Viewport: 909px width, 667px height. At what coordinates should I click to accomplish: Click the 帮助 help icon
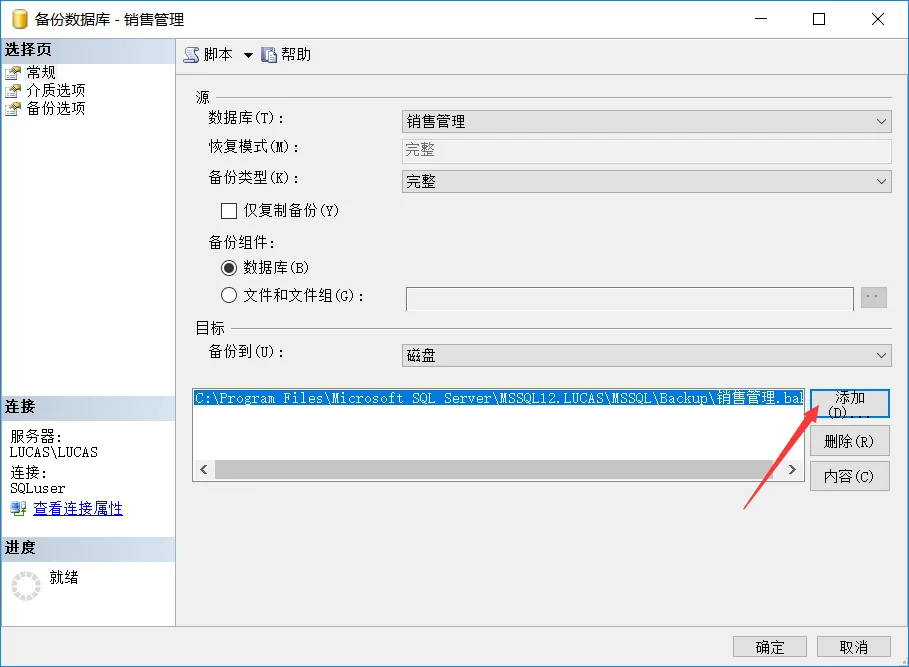(x=268, y=55)
